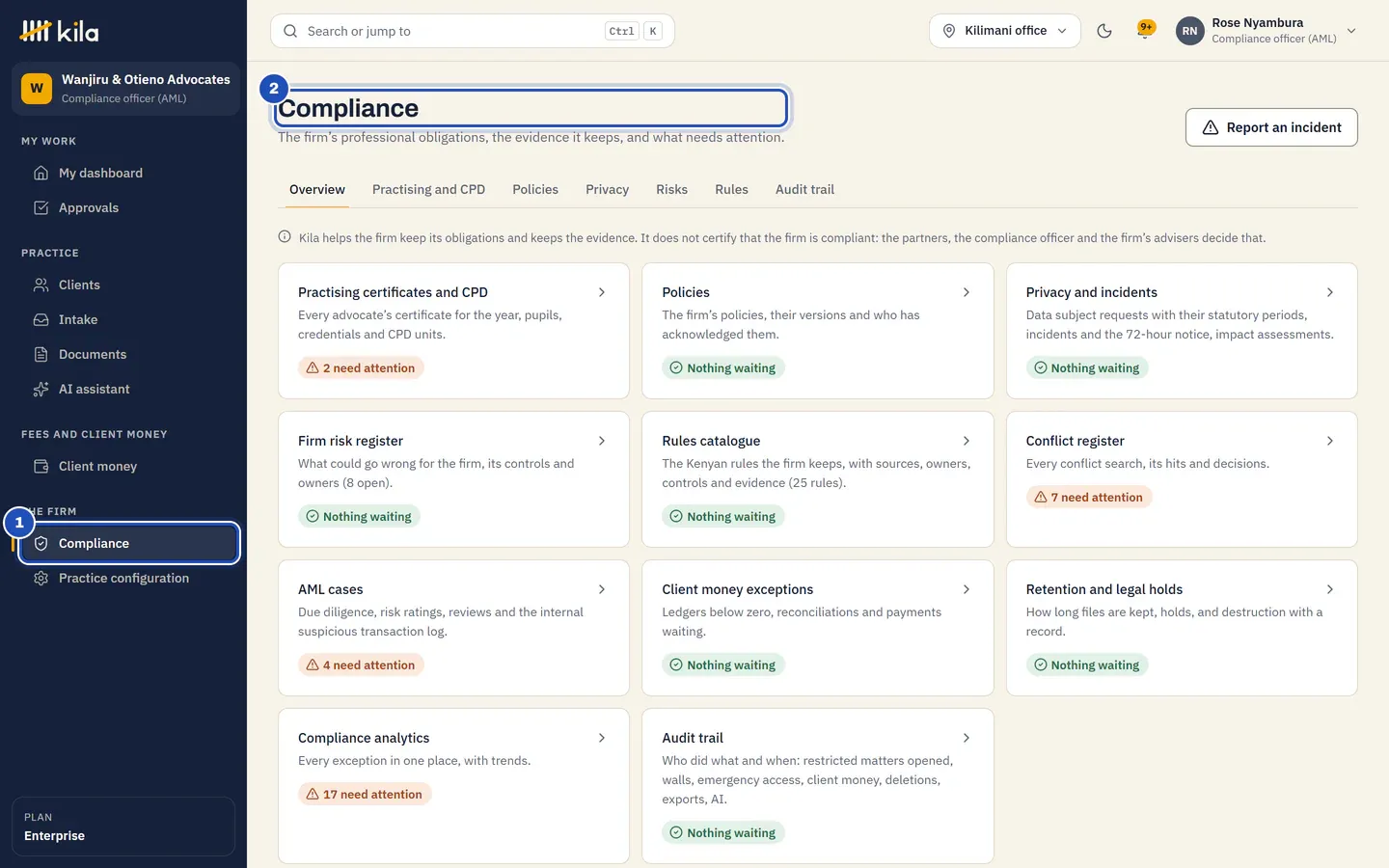Click the 7 need attention badge

1089,497
